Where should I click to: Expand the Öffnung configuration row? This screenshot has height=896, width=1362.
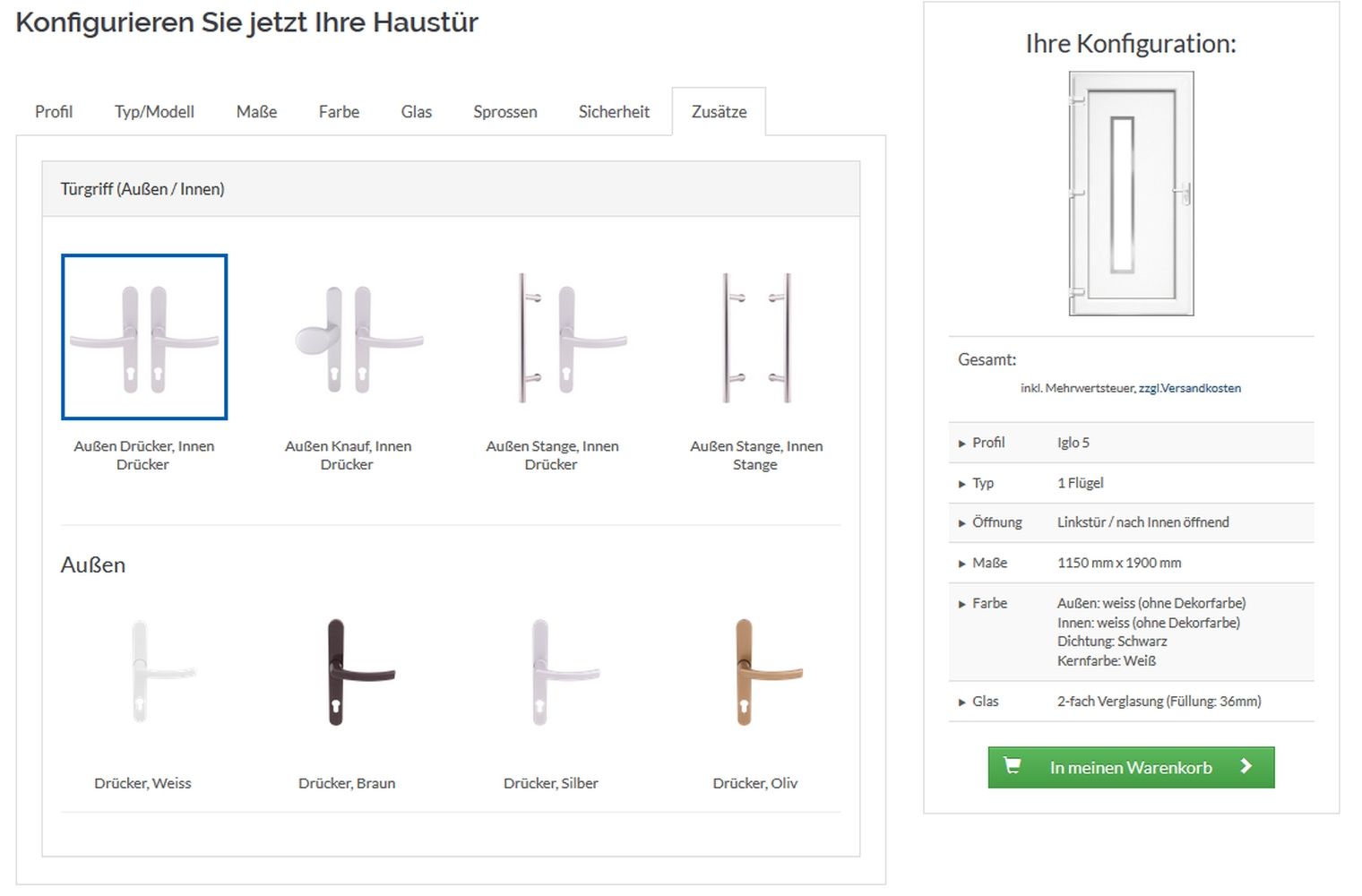pyautogui.click(x=996, y=522)
